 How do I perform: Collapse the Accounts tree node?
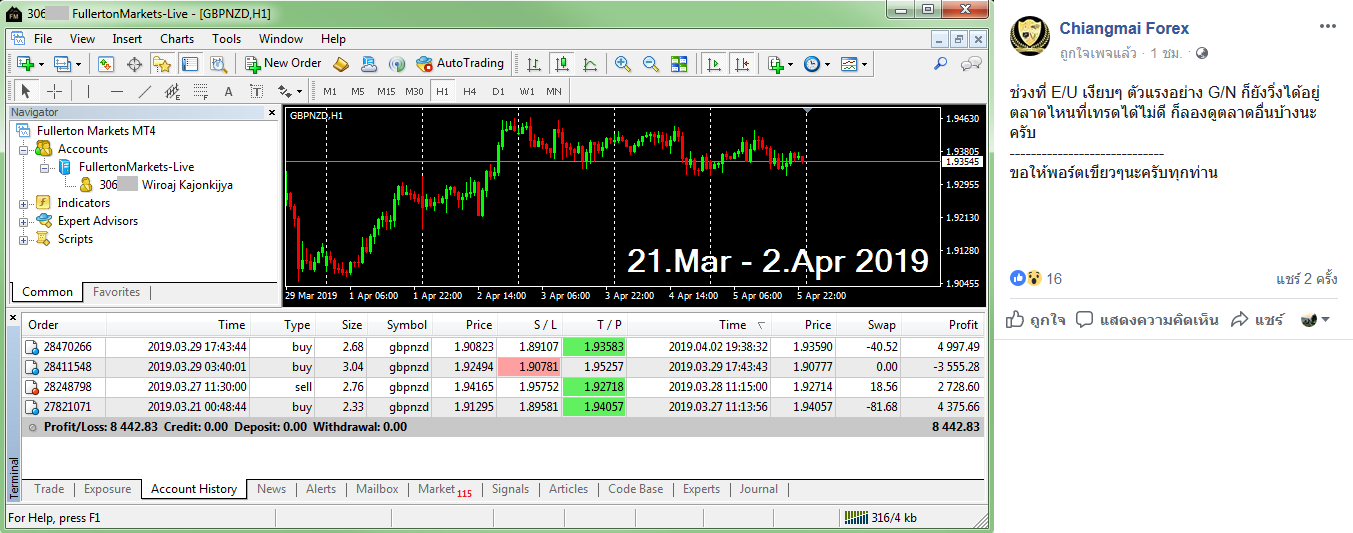[23, 149]
